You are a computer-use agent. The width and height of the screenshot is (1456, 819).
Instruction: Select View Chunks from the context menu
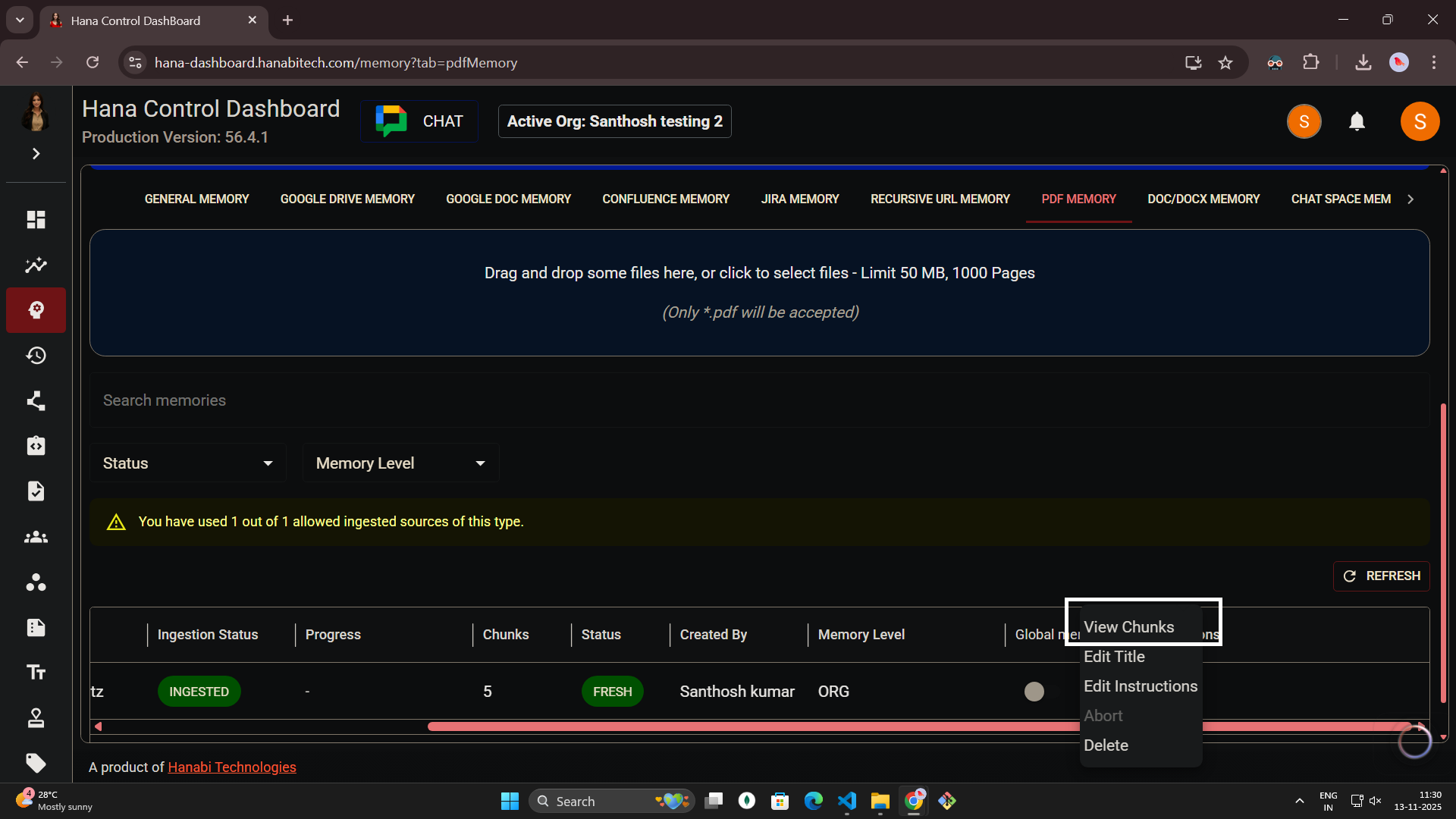click(1130, 627)
